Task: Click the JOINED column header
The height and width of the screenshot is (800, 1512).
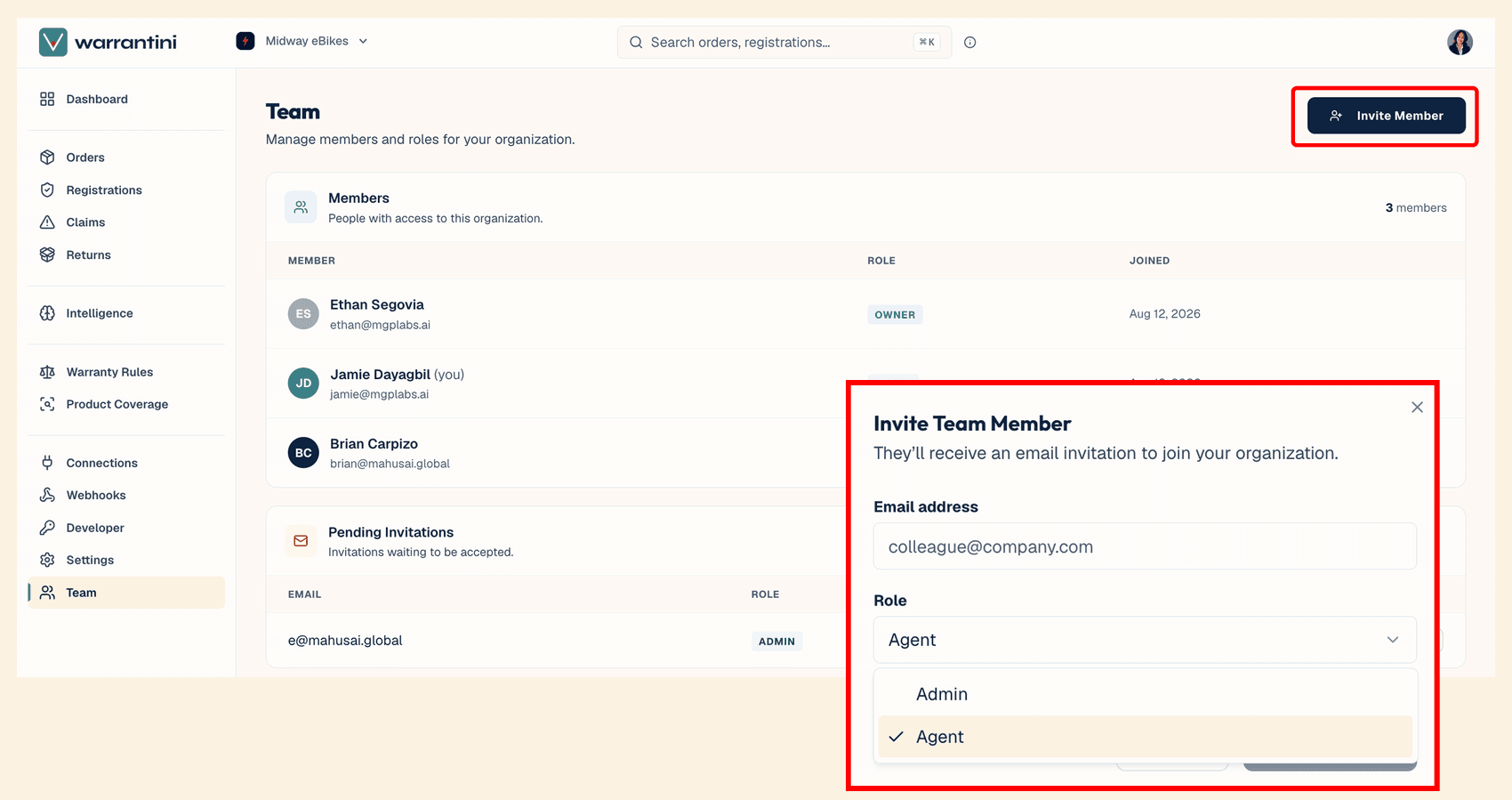Action: [x=1149, y=261]
